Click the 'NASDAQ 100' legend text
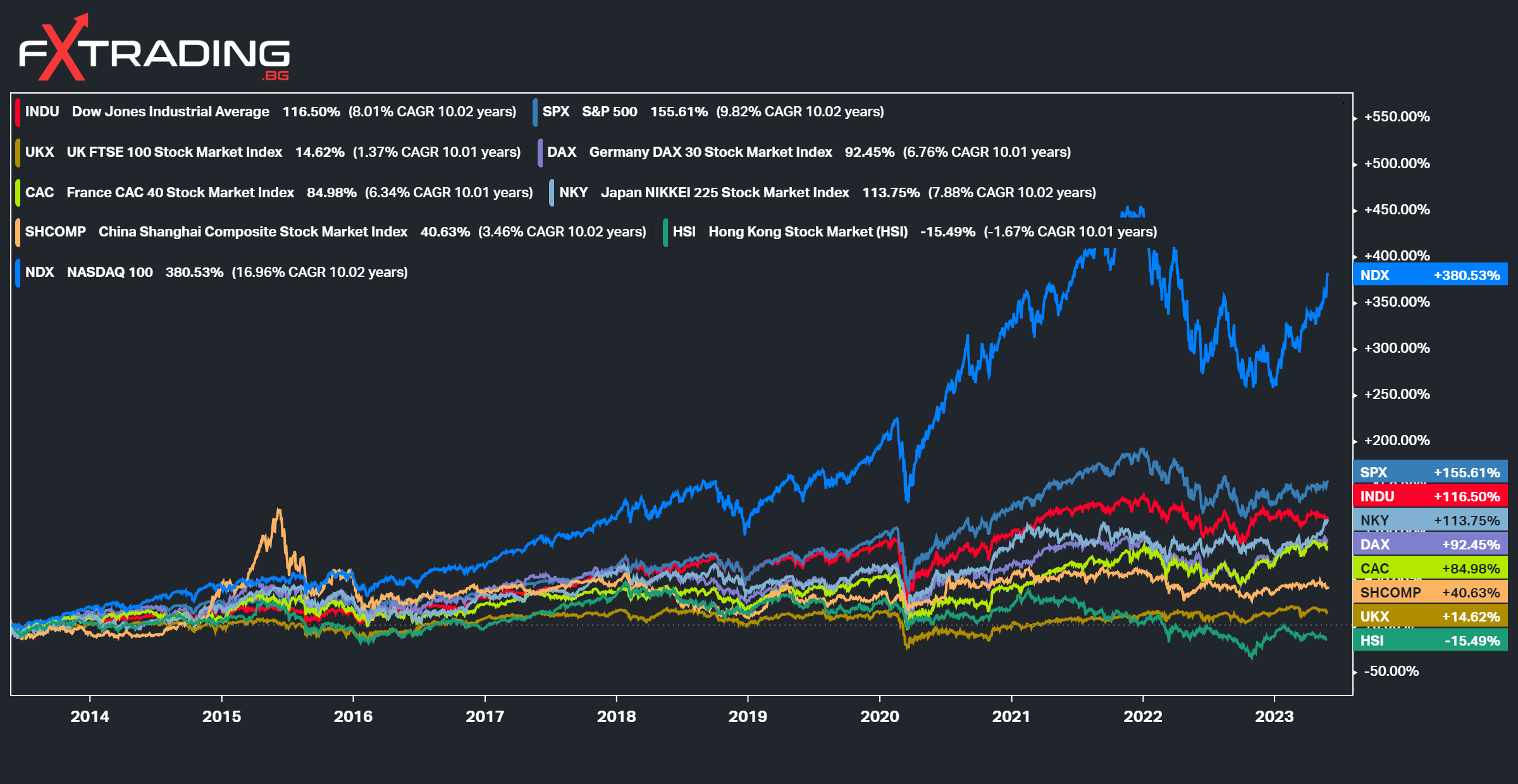 [x=110, y=273]
